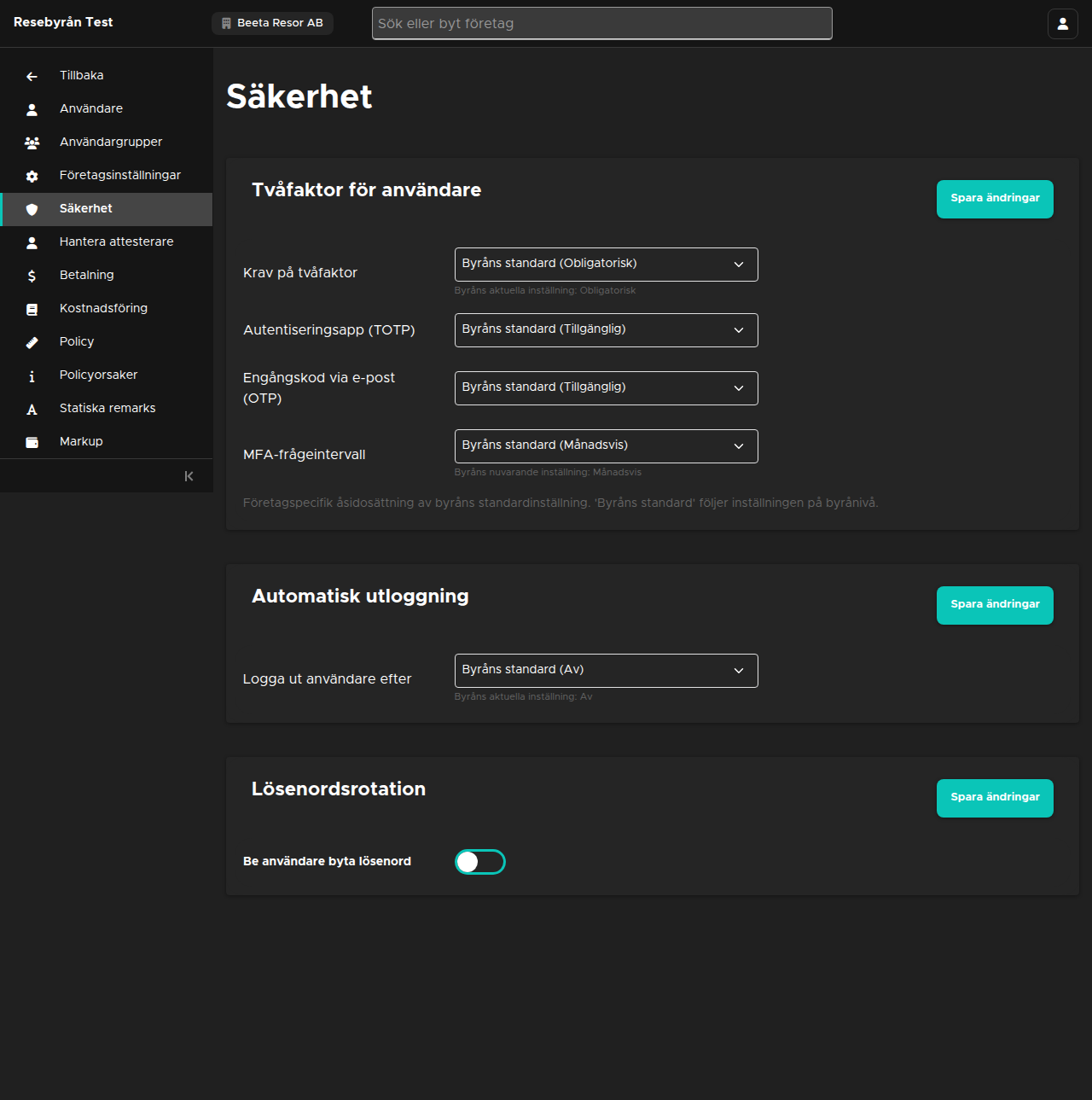Open the user profile icon in top right
The width and height of the screenshot is (1092, 1100).
coord(1063,24)
